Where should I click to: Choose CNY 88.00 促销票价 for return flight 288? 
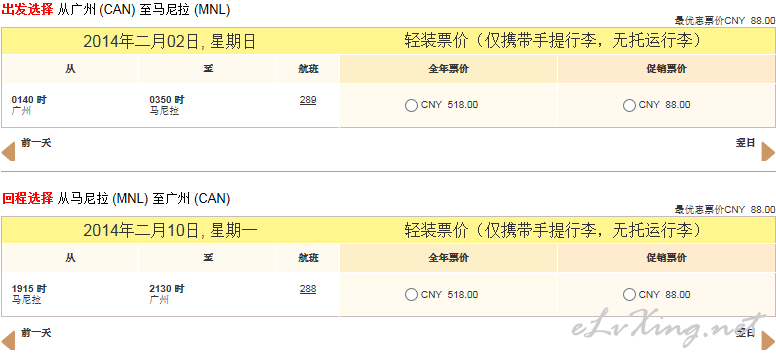(629, 295)
